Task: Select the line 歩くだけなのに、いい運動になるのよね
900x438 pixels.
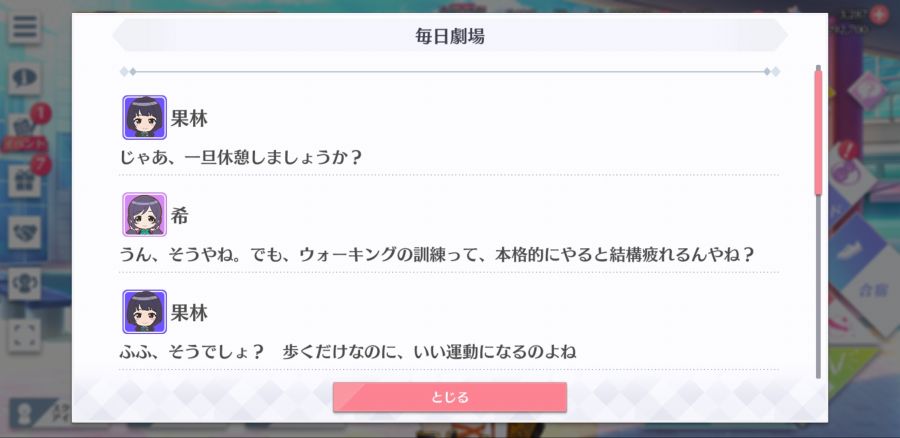Action: pyautogui.click(x=429, y=351)
